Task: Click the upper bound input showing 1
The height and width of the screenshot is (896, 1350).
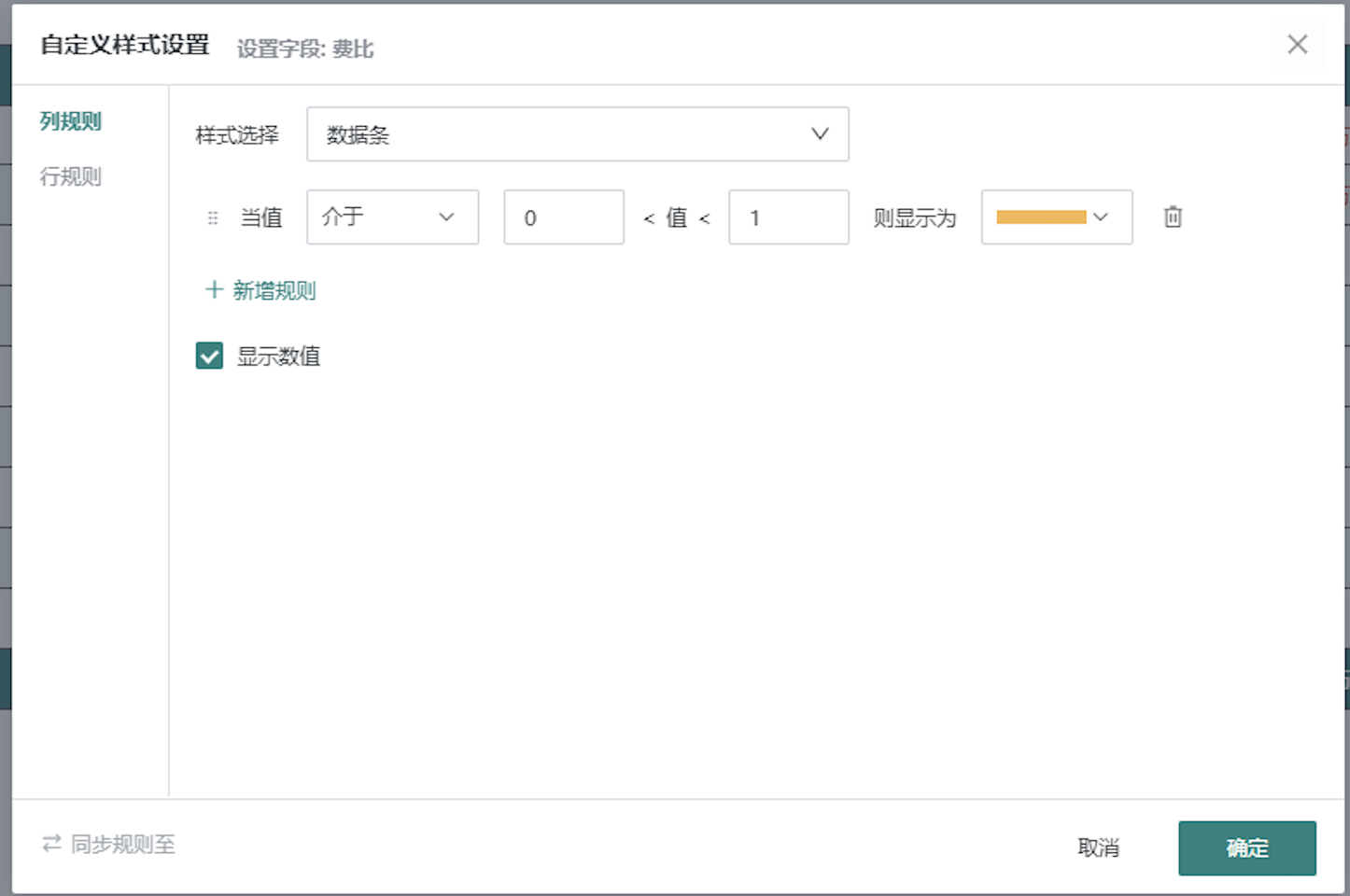Action: pos(788,217)
